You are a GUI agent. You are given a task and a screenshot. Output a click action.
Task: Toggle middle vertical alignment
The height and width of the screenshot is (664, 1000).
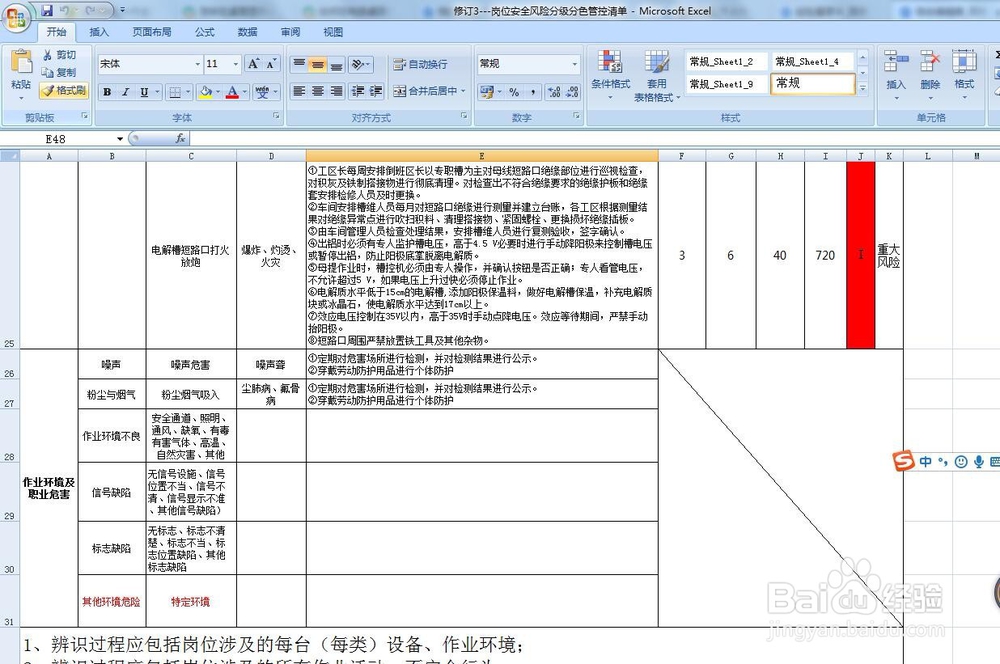318,64
